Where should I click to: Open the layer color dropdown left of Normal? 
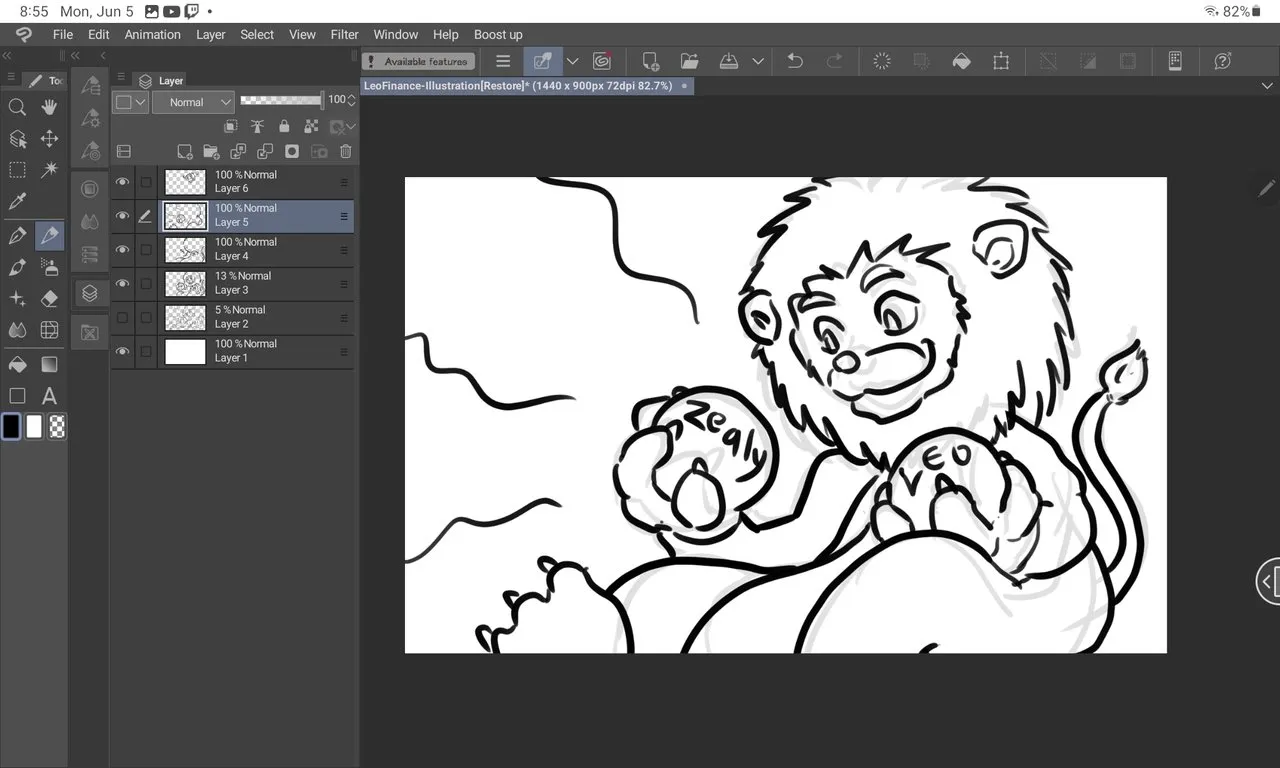(x=130, y=102)
